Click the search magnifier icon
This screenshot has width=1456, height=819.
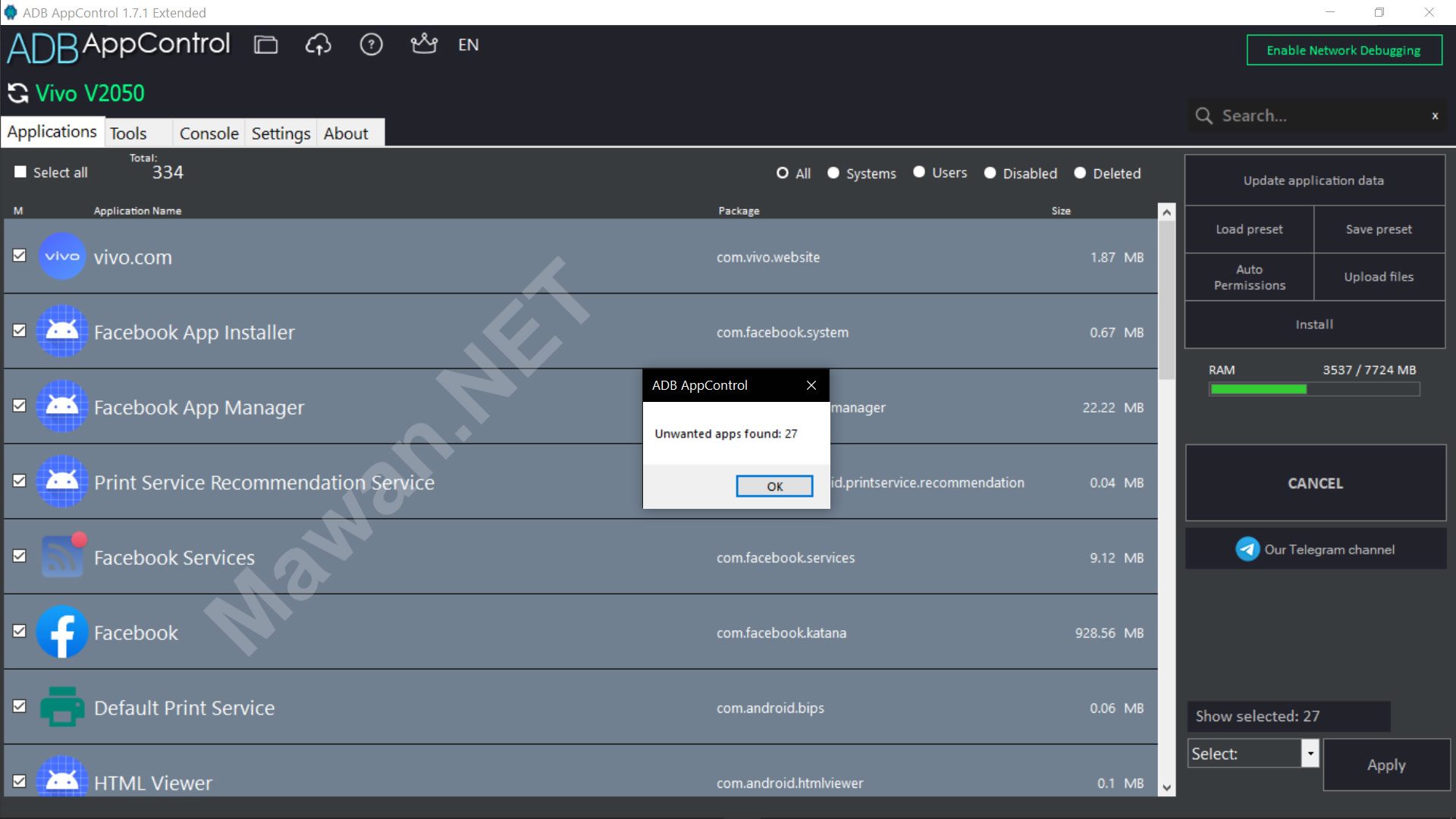tap(1203, 115)
